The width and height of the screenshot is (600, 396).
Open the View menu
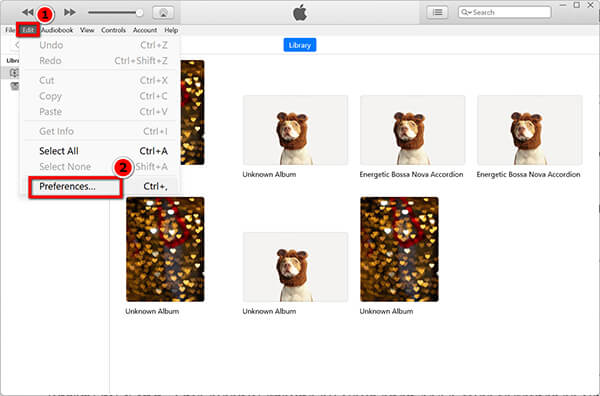click(x=87, y=30)
